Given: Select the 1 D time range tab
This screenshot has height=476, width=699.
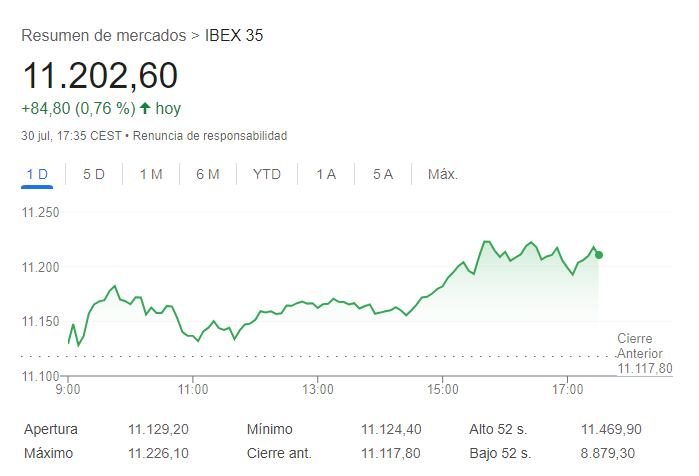Looking at the screenshot, I should click(37, 174).
